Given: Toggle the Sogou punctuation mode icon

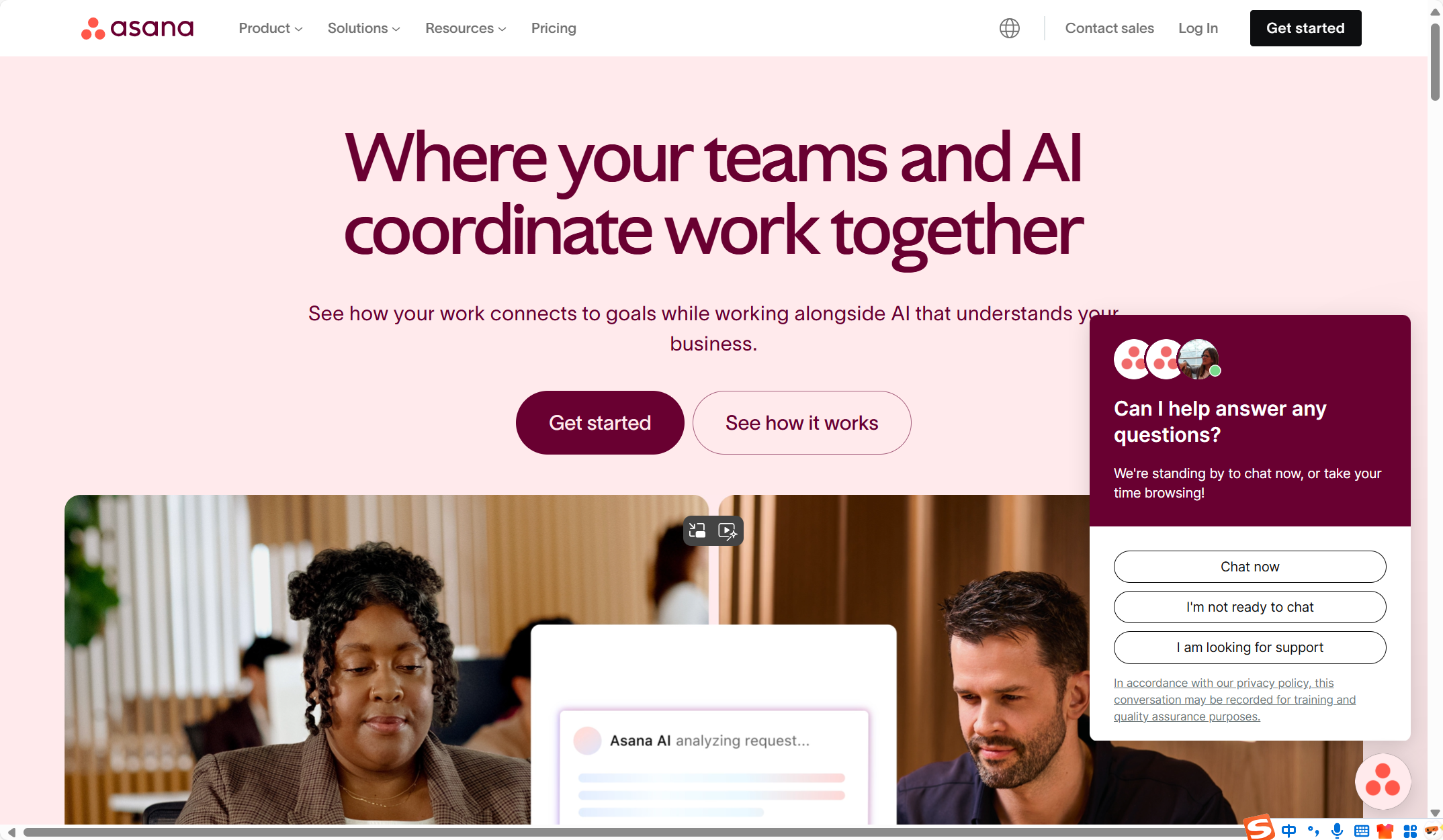Looking at the screenshot, I should (1313, 831).
